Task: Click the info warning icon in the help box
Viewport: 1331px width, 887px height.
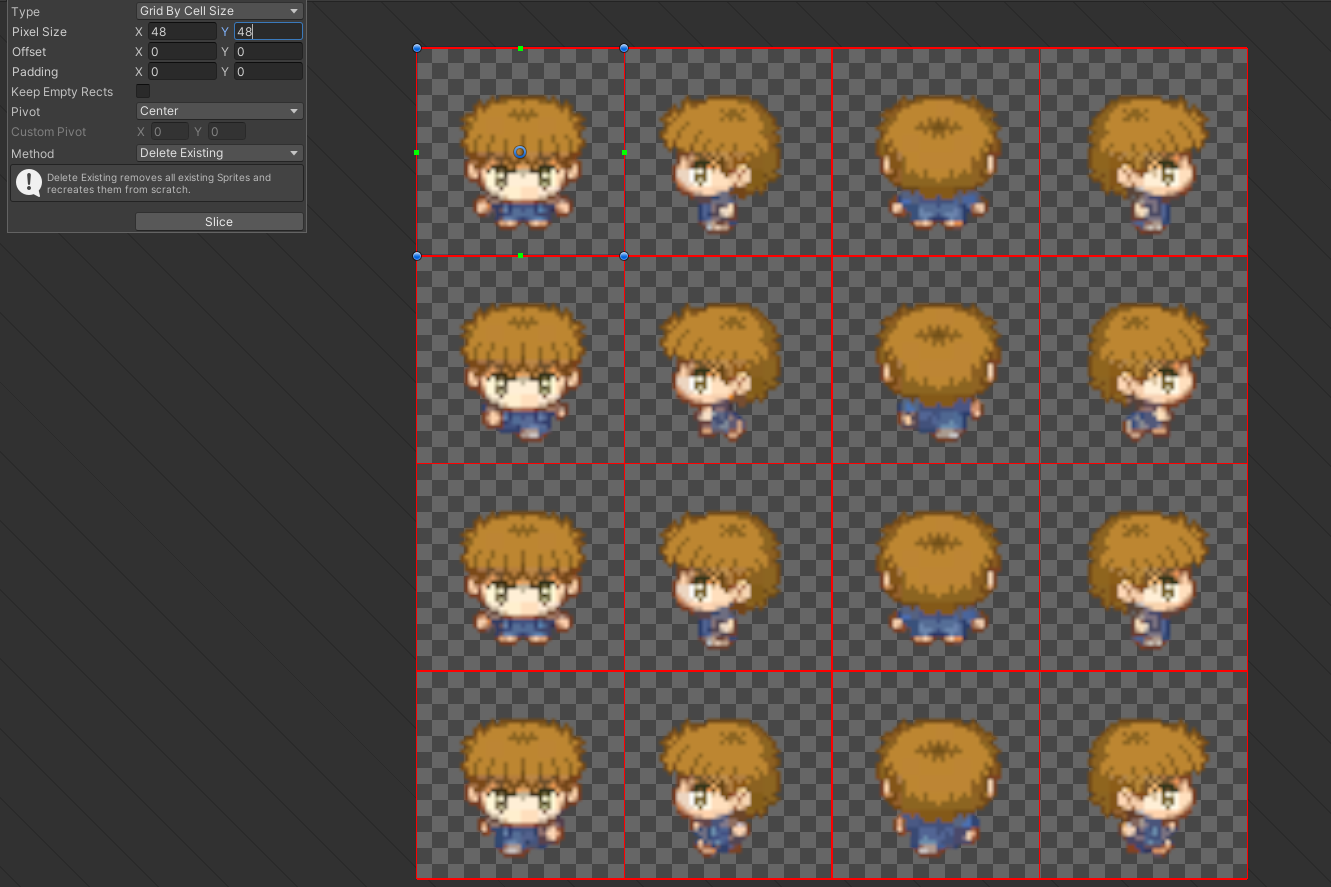Action: coord(29,183)
